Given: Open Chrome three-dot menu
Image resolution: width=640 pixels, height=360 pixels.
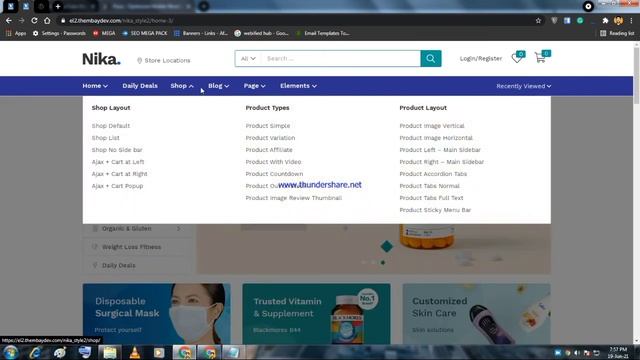Looking at the screenshot, I should [x=631, y=20].
